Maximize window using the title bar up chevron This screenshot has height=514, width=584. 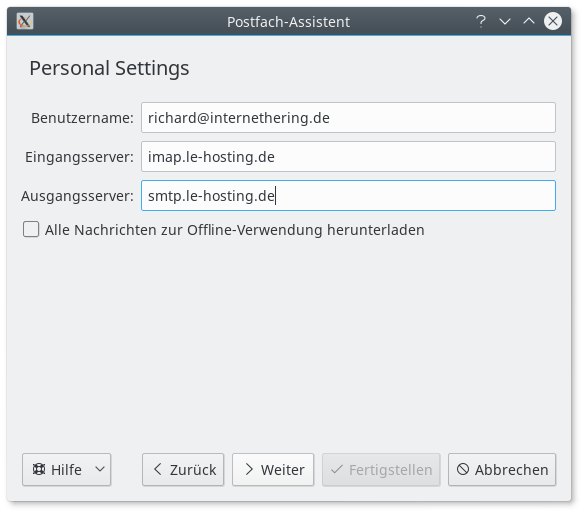coord(529,21)
